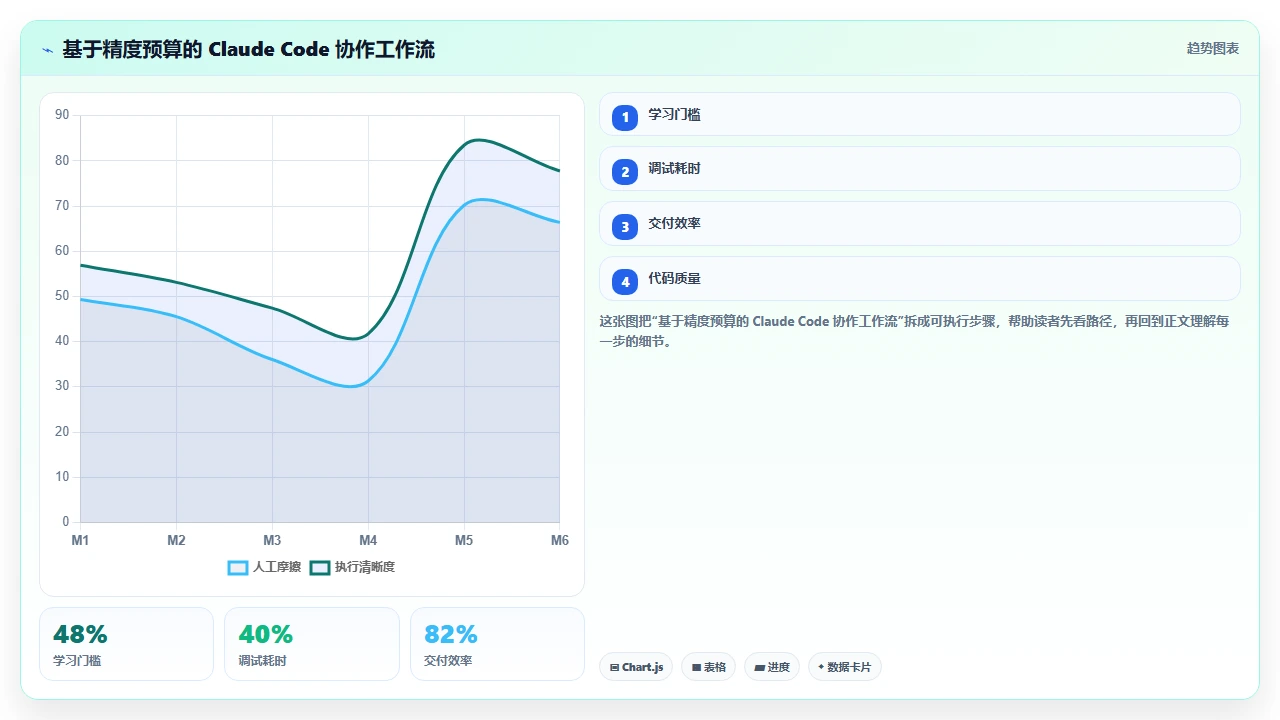Open the 调试耗时 step row
The height and width of the screenshot is (720, 1280).
point(920,169)
